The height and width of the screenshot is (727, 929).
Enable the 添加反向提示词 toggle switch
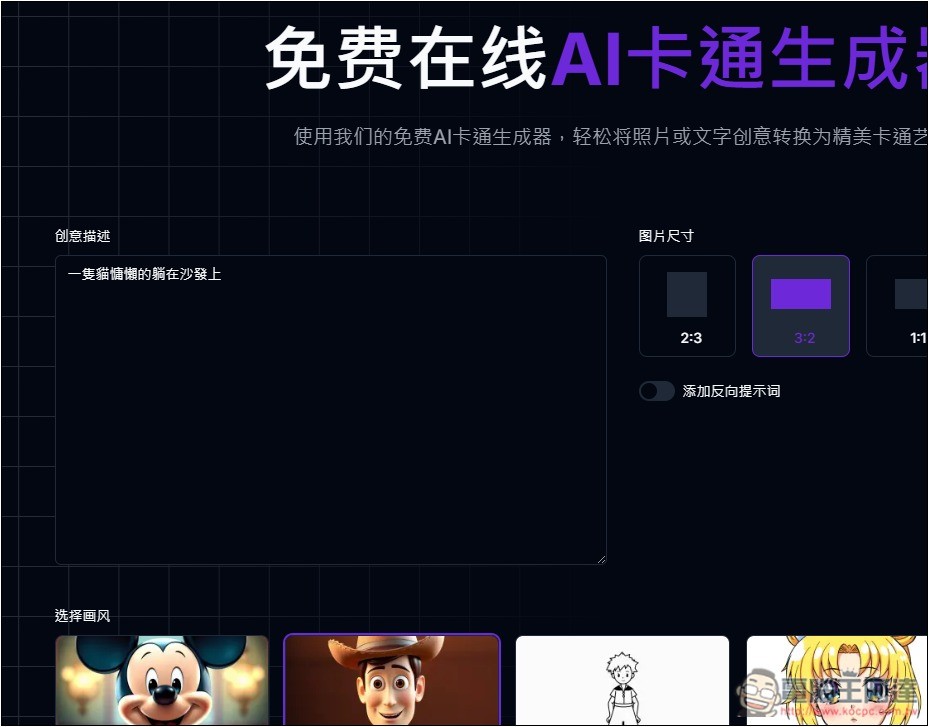(x=657, y=391)
